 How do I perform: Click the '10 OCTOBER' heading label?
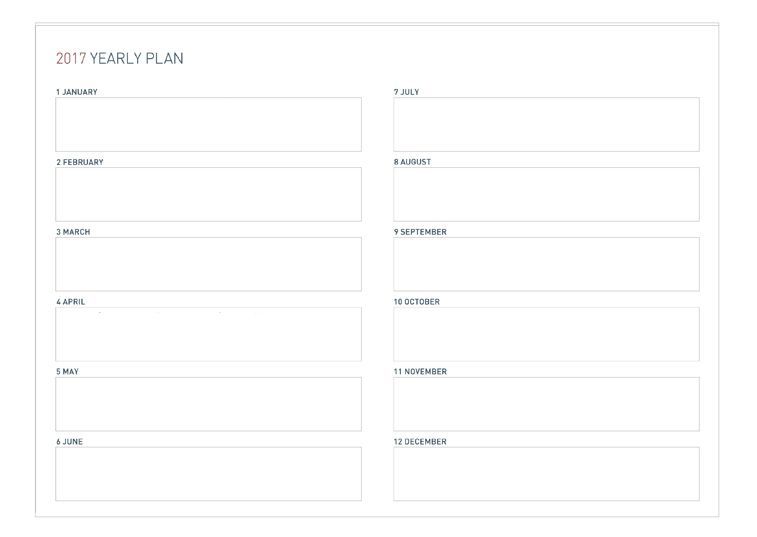416,302
